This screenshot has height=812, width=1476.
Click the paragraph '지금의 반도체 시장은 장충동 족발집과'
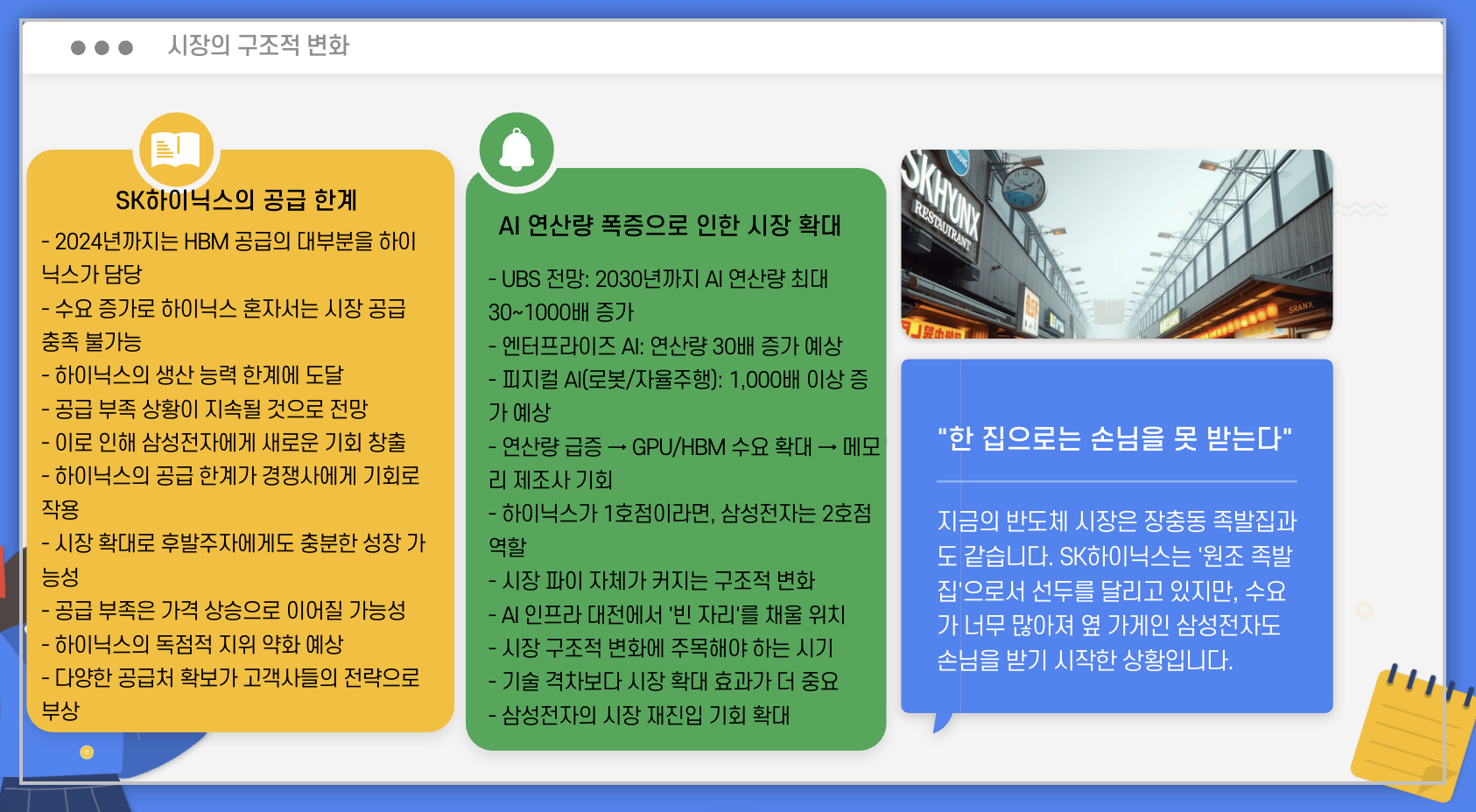[x=1116, y=591]
